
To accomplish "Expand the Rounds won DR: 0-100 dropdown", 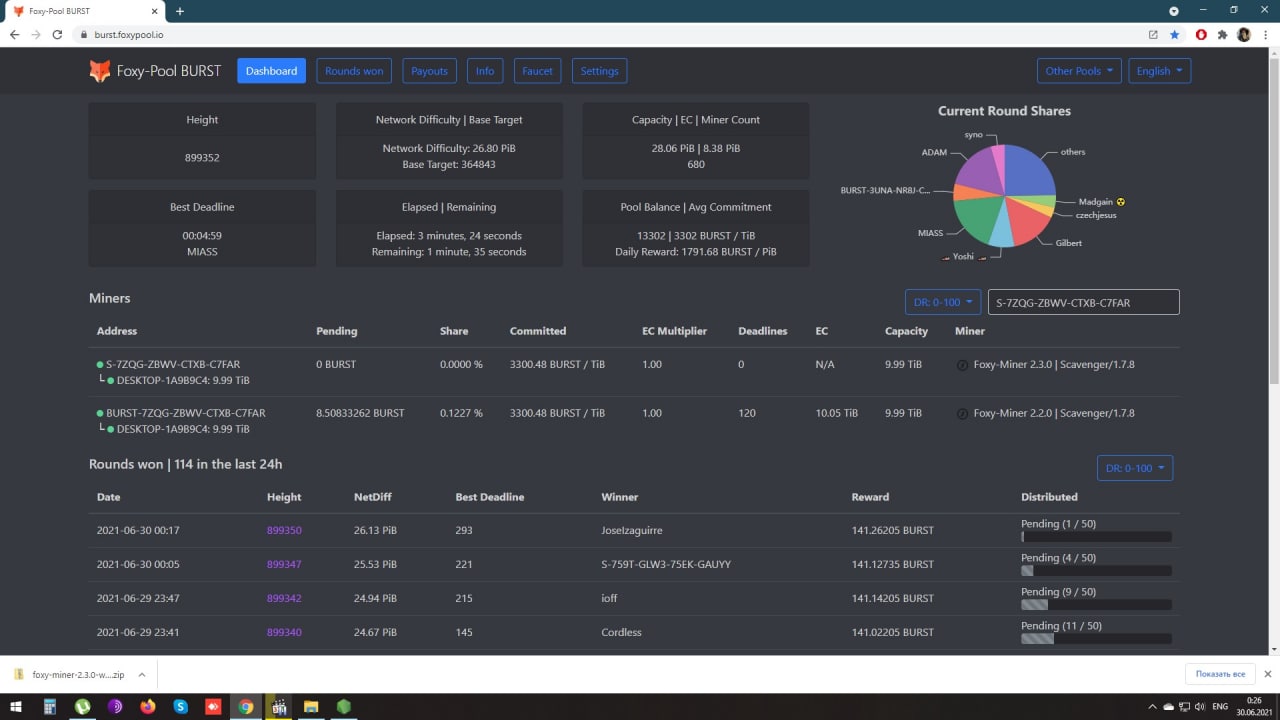I will (x=1135, y=468).
